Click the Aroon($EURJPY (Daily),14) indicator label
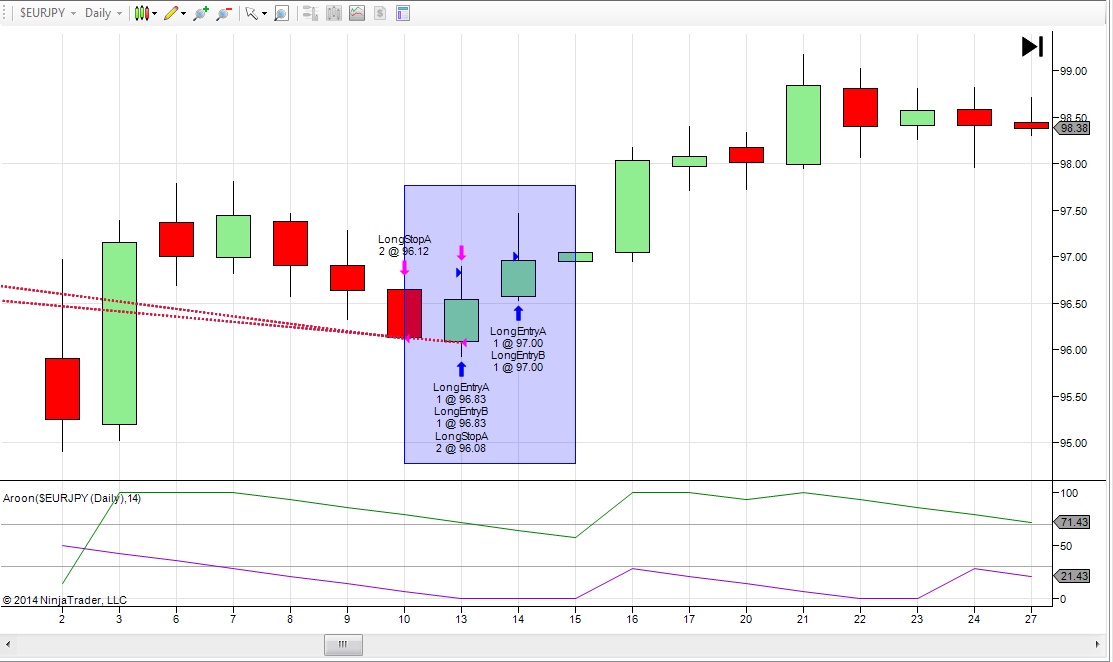Viewport: 1113px width, 662px height. [x=72, y=498]
